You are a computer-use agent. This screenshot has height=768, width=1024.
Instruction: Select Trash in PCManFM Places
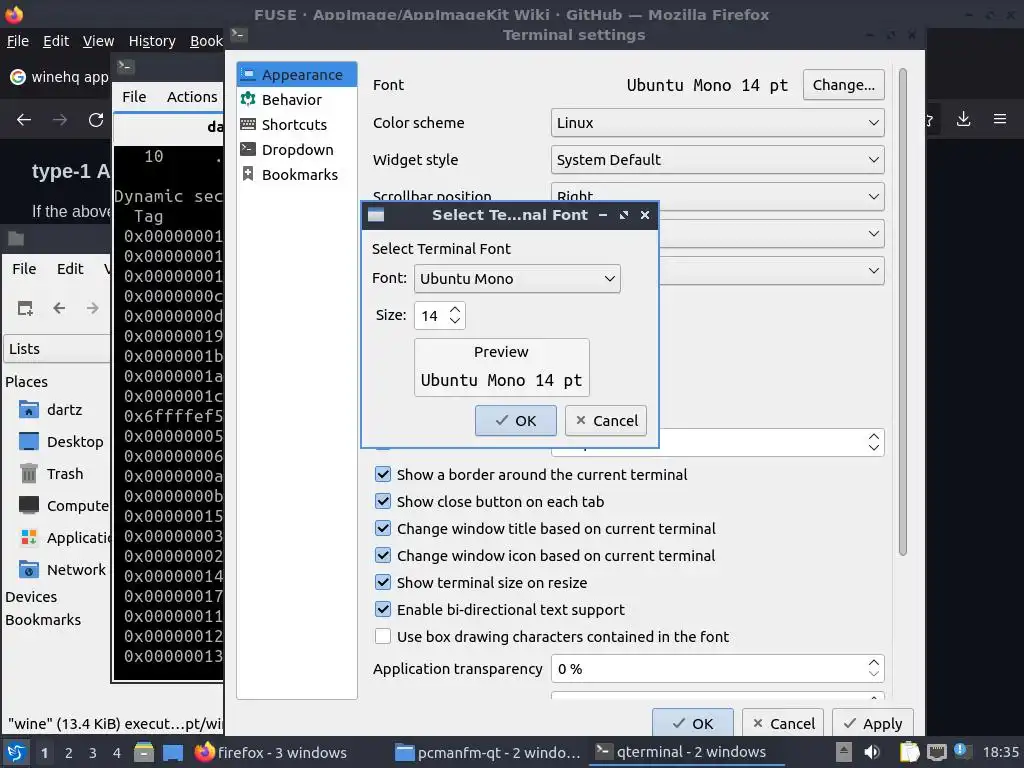coord(52,474)
